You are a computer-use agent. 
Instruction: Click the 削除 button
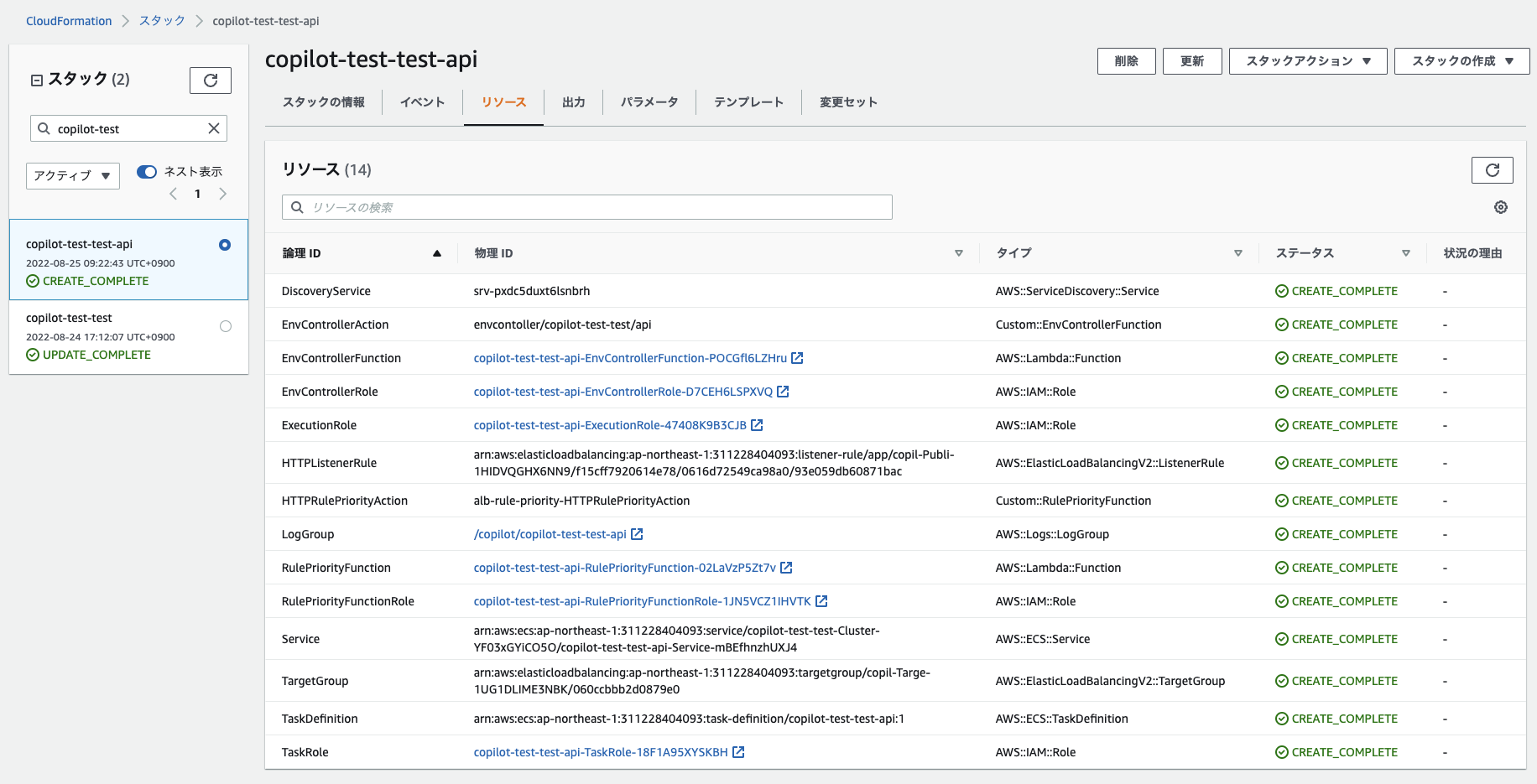coord(1127,61)
